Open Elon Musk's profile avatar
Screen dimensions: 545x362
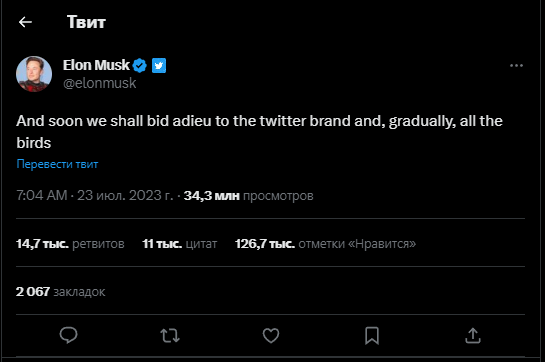coord(34,74)
